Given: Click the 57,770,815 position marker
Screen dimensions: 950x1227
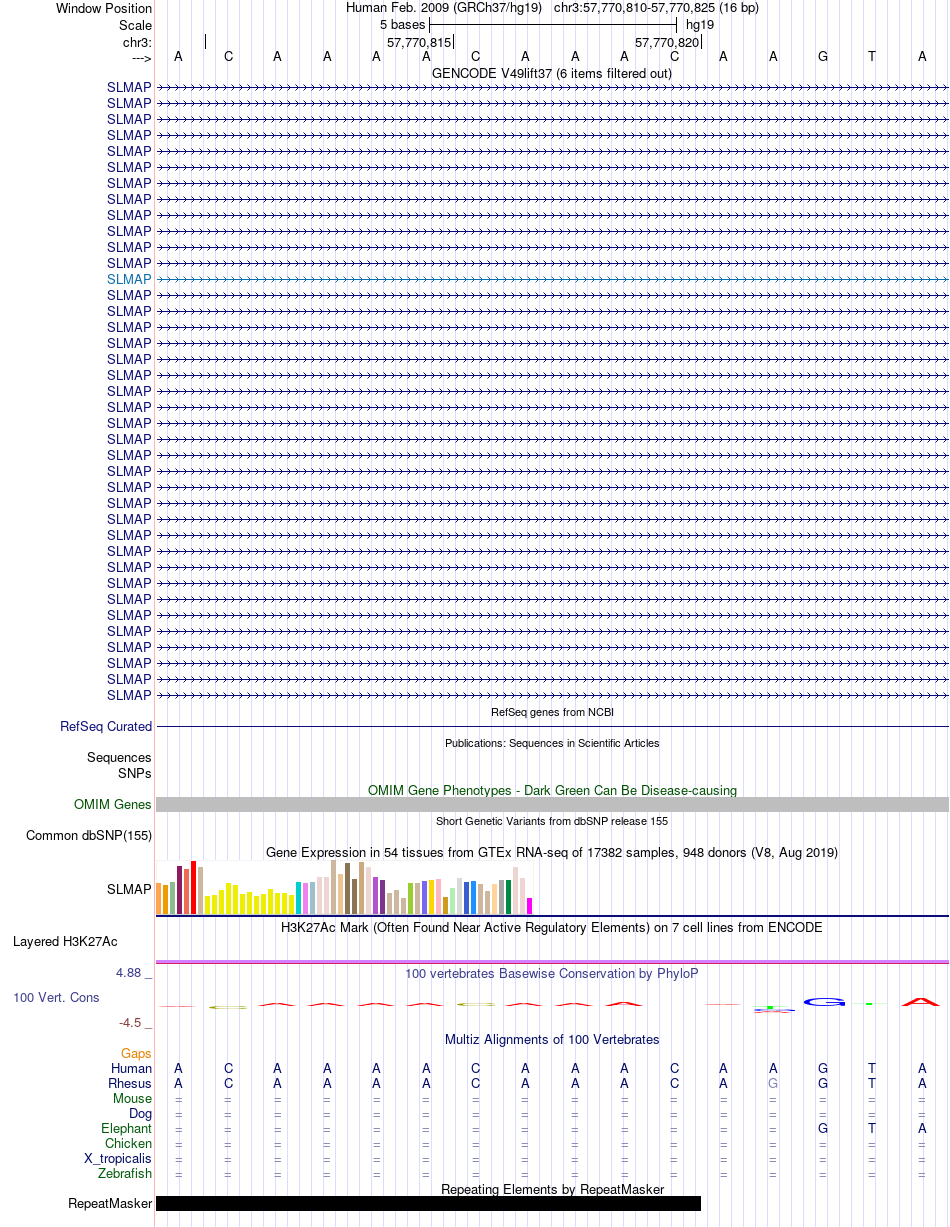Looking at the screenshot, I should coord(419,42).
